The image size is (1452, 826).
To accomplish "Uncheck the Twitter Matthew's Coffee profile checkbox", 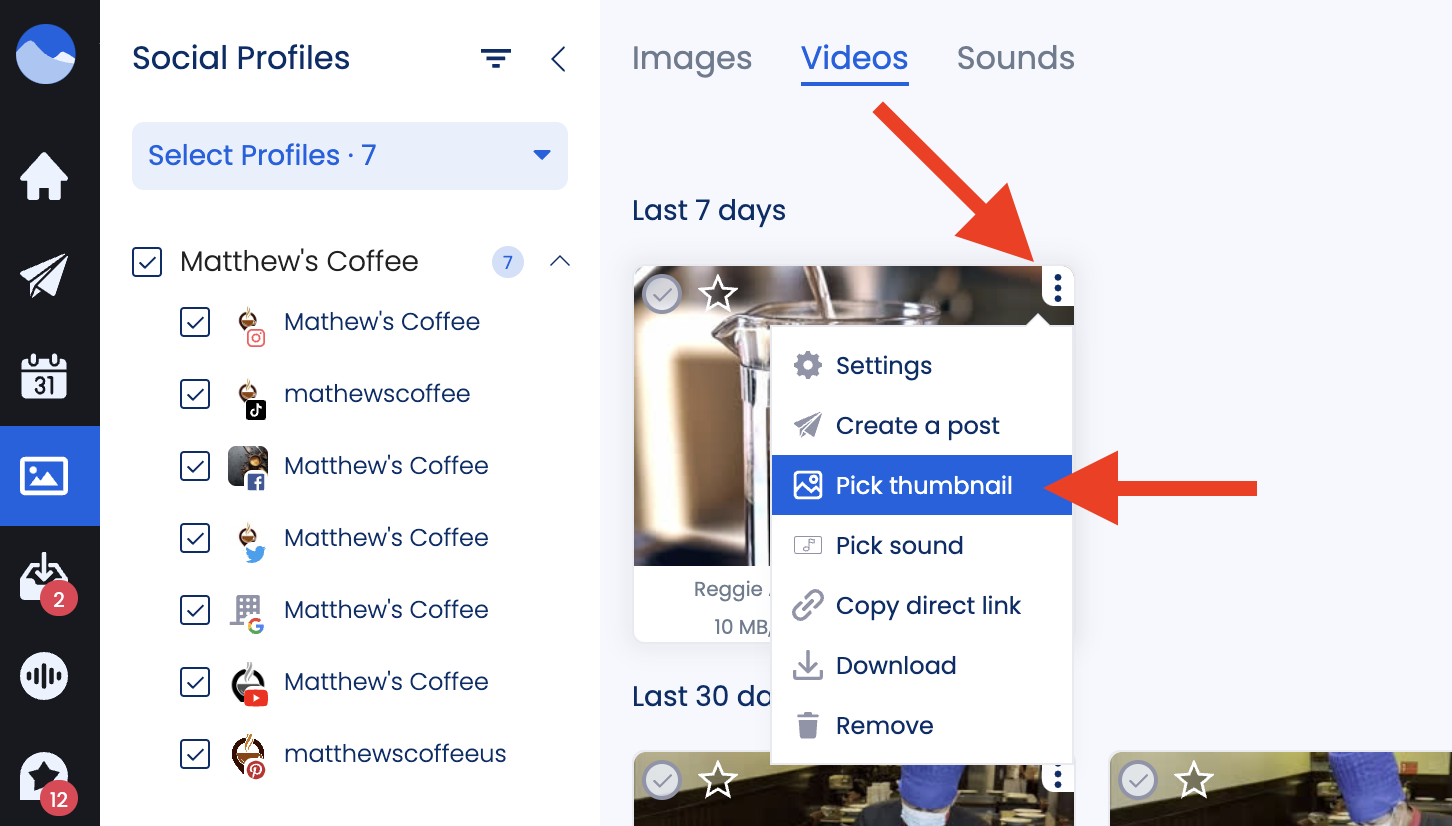I will (x=195, y=538).
